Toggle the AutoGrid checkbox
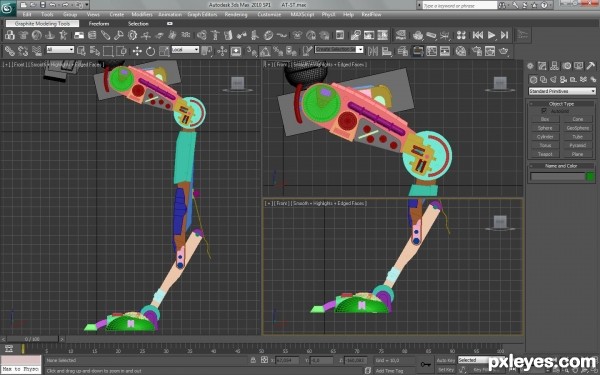Viewport: 600px width, 375px height. 544,111
